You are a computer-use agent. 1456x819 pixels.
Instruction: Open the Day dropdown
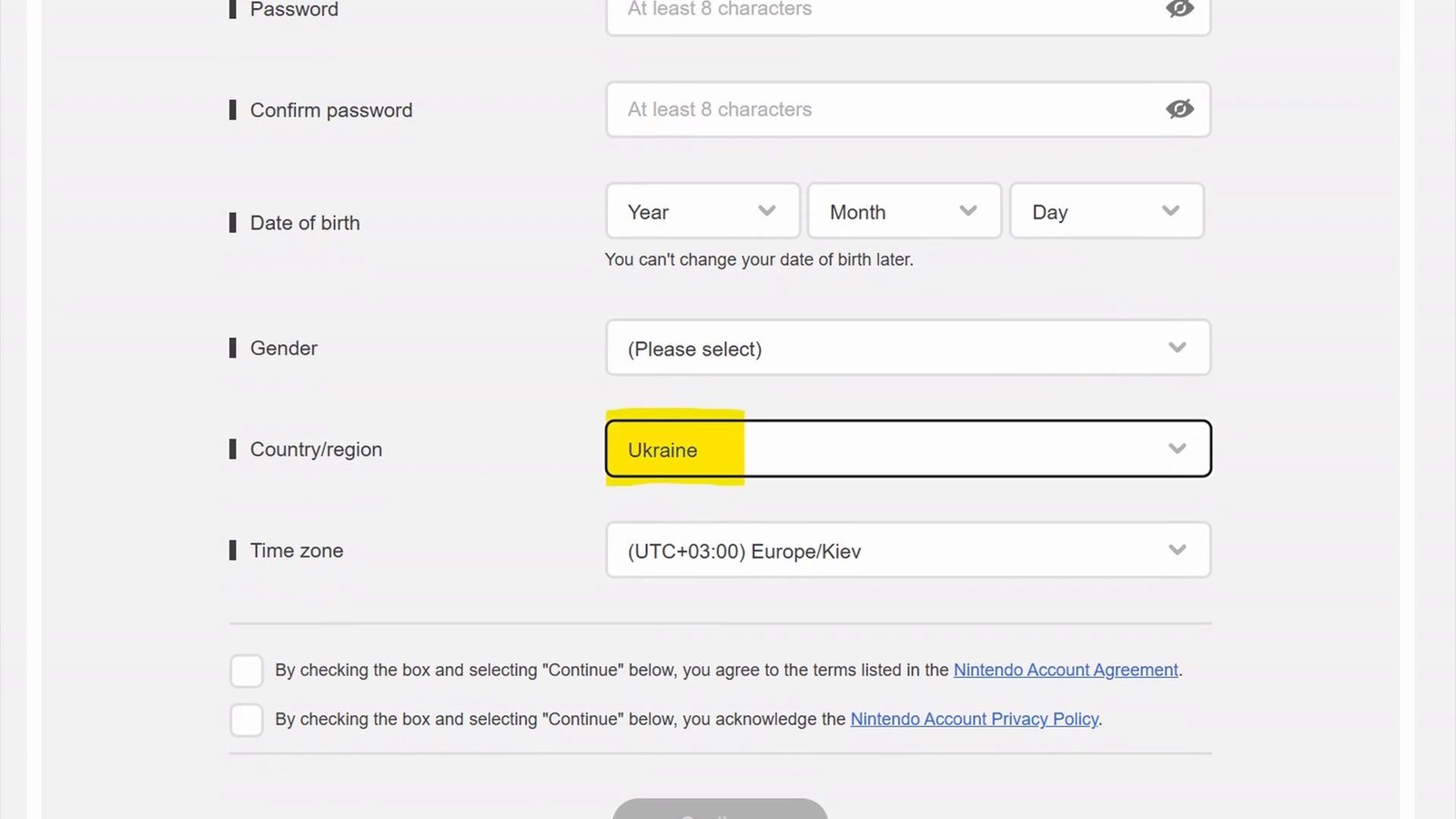click(x=1107, y=211)
